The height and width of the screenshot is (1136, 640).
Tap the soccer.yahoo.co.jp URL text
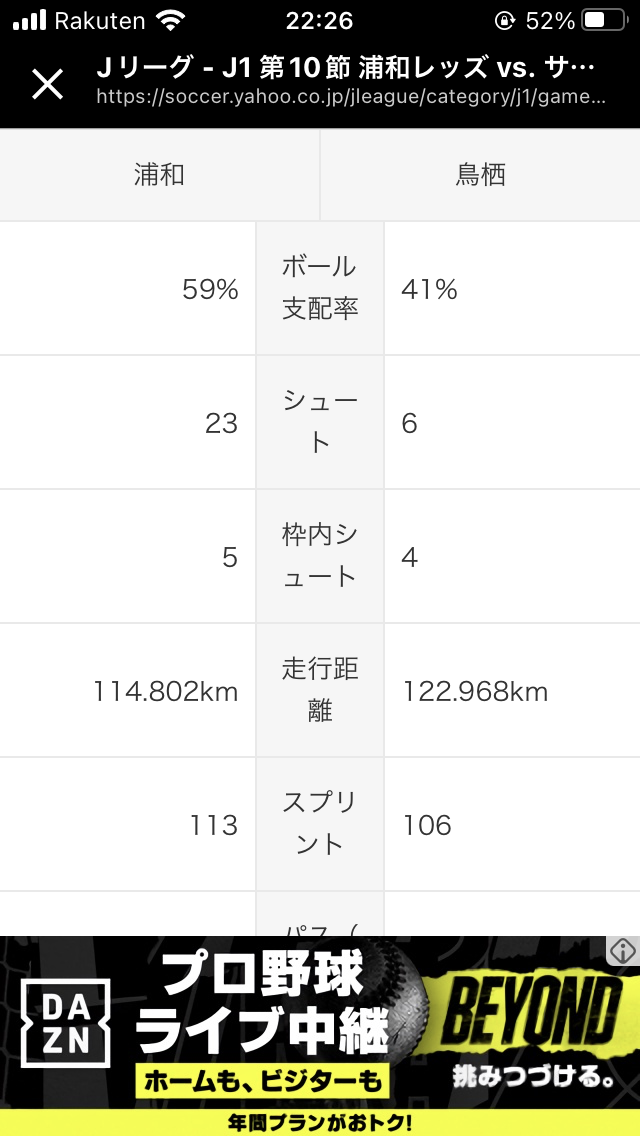351,98
